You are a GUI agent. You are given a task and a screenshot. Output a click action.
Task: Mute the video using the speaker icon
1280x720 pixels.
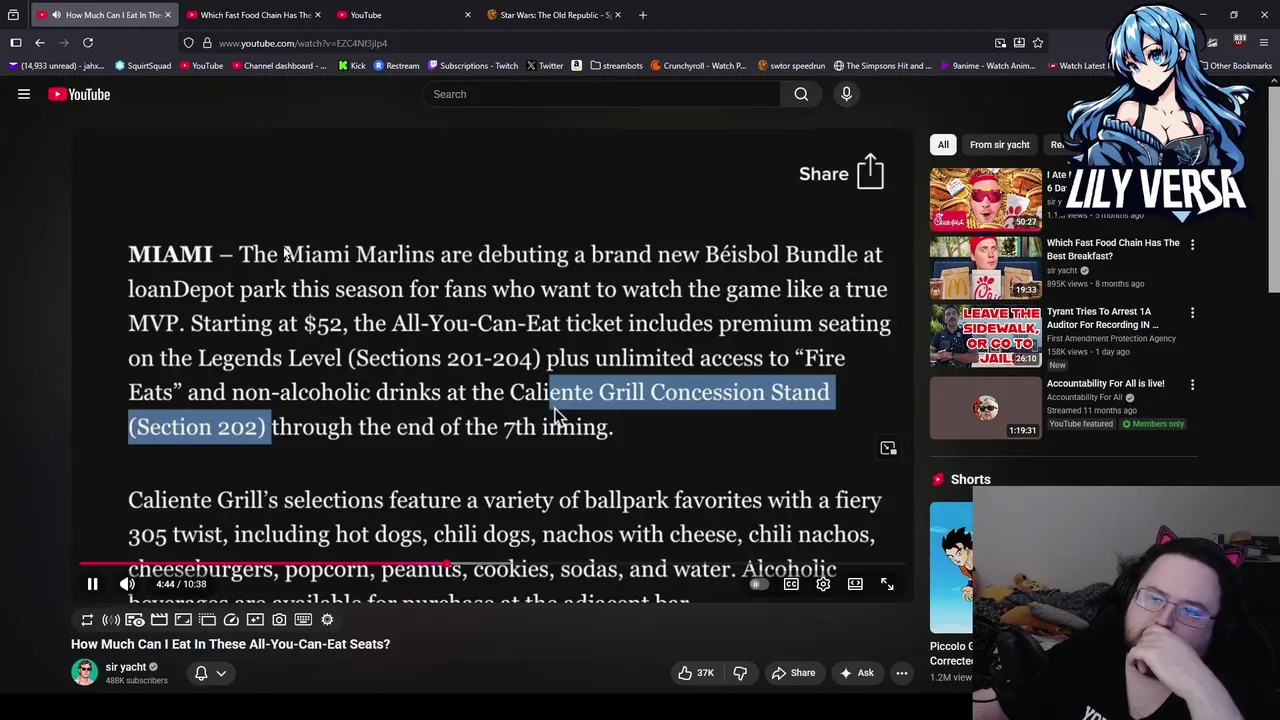point(127,584)
